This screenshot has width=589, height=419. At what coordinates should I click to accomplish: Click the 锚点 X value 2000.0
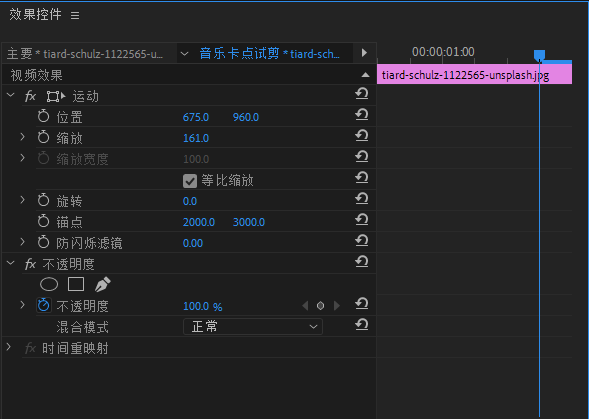(199, 222)
